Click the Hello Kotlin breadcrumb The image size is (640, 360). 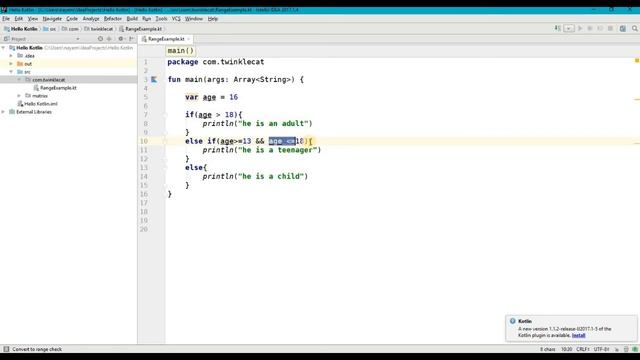click(x=21, y=29)
